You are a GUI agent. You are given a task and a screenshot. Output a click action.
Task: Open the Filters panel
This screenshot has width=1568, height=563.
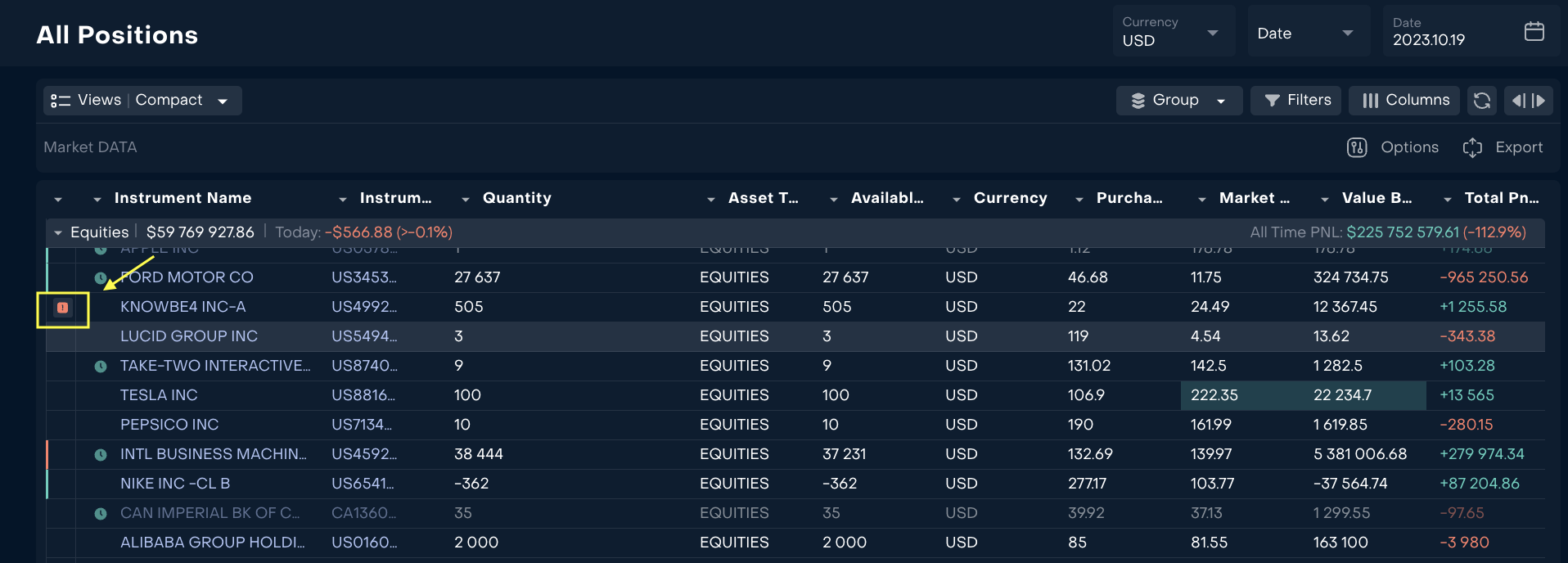point(1296,101)
